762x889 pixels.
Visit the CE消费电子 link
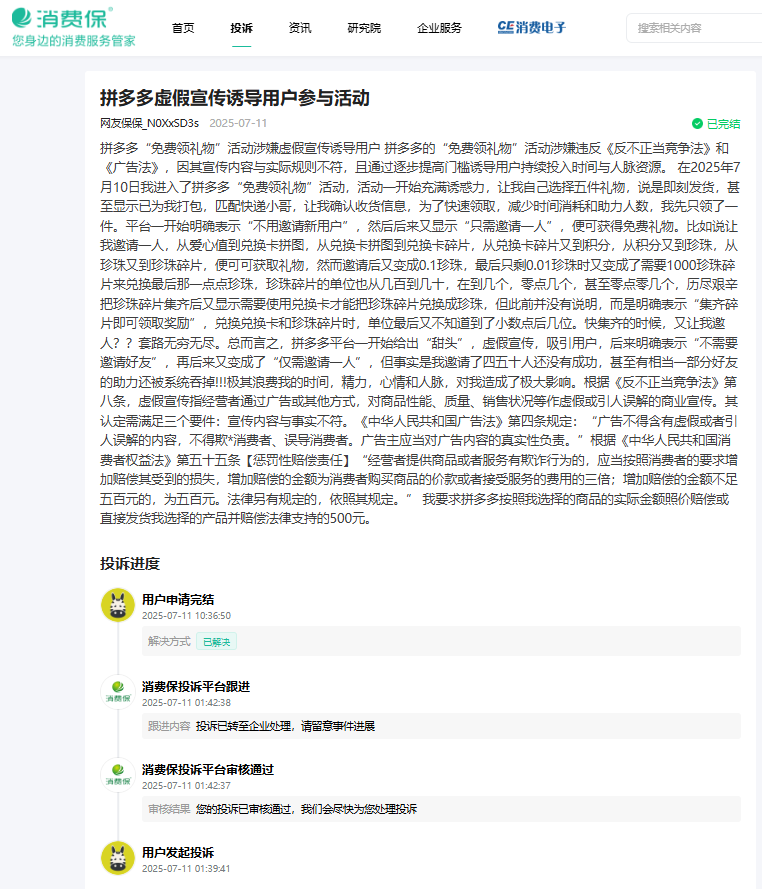[532, 27]
